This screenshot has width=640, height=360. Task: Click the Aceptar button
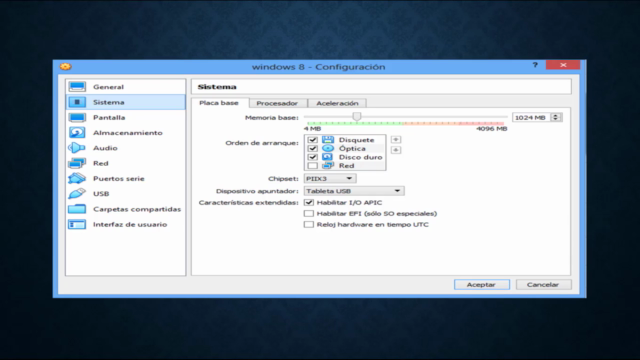click(x=482, y=284)
